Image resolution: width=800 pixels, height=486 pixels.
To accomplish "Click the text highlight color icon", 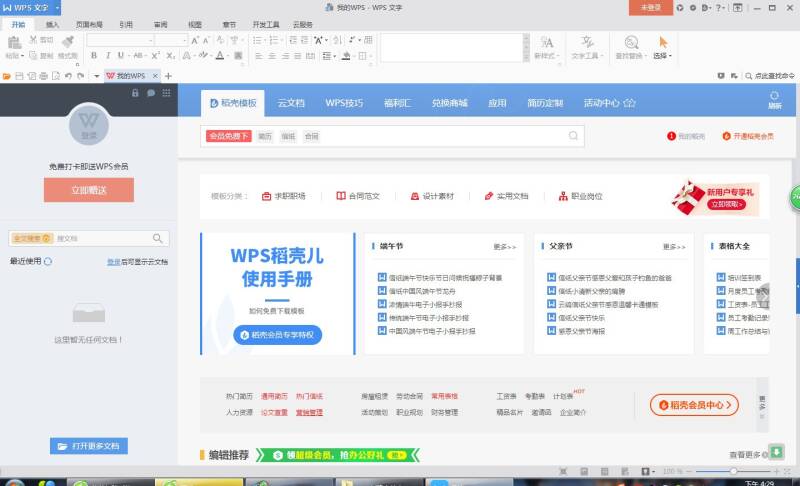I will [203, 55].
